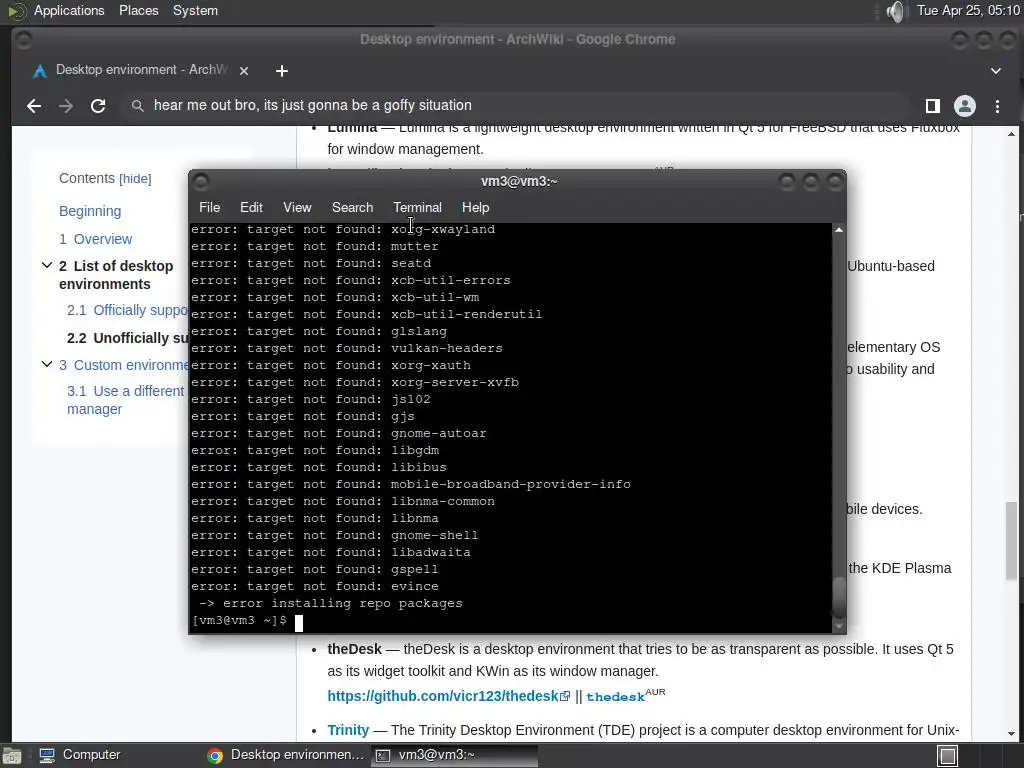Open Chrome tab search chevron
Viewport: 1024px width, 768px height.
click(x=995, y=71)
